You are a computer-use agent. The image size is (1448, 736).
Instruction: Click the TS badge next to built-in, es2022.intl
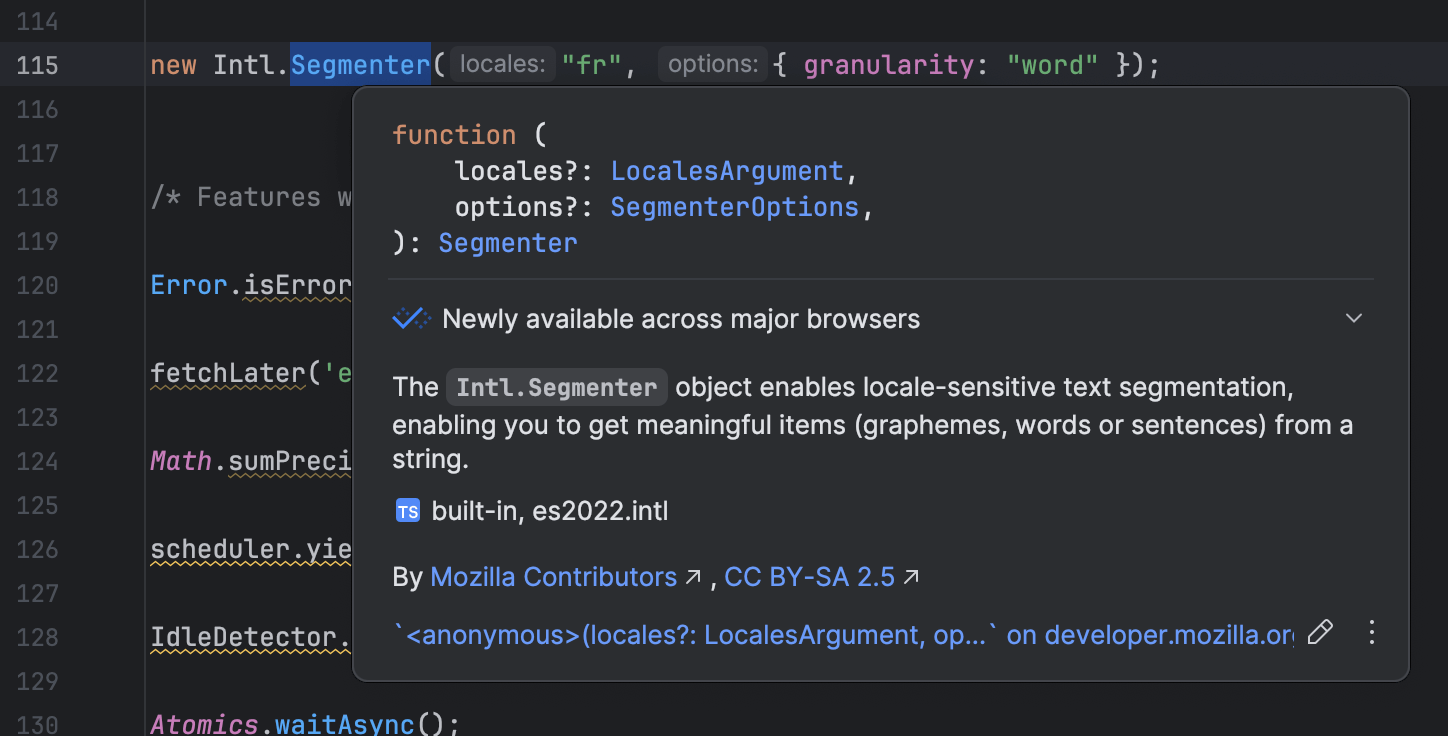tap(407, 510)
